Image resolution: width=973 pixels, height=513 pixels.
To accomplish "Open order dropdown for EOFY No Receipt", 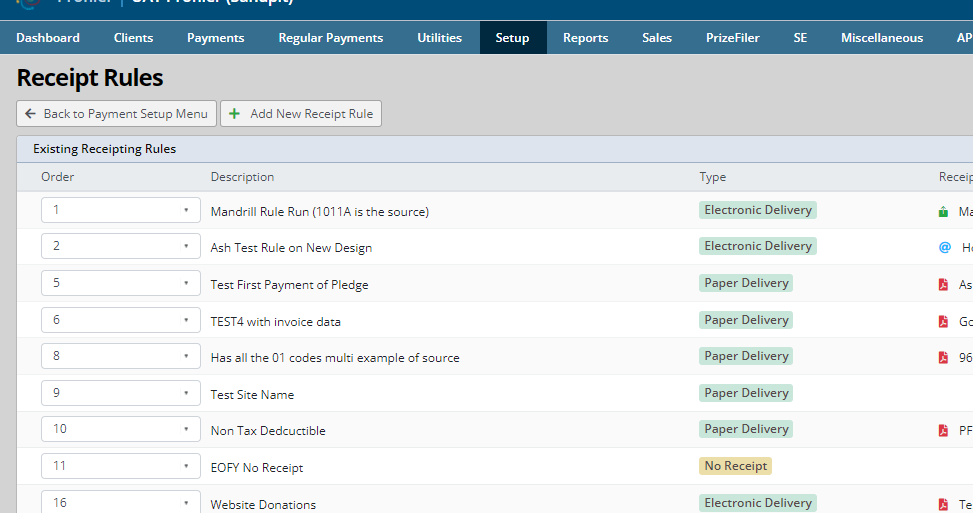I will pos(121,466).
